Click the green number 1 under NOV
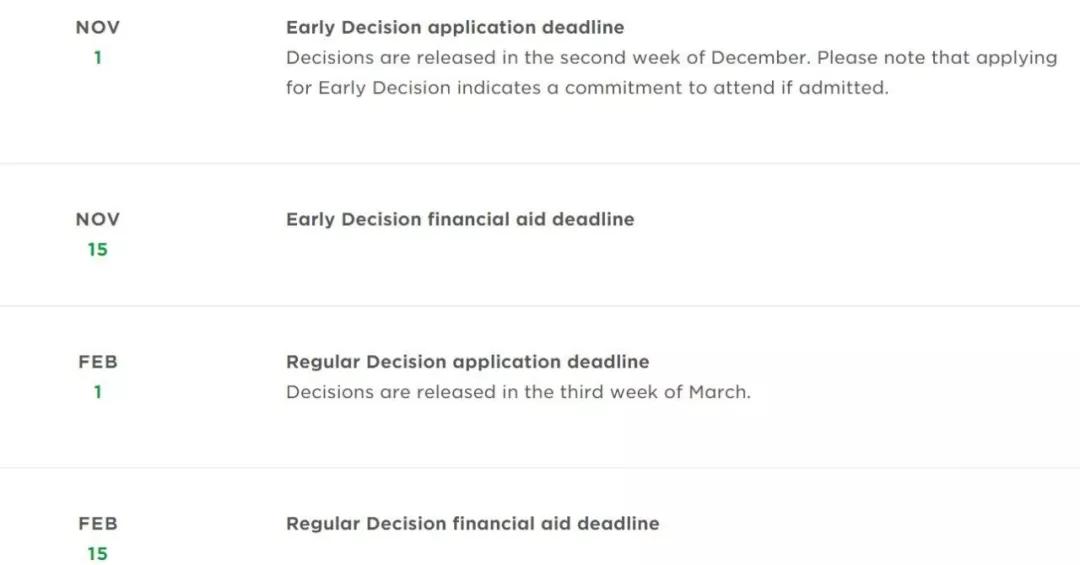This screenshot has height=565, width=1080. point(98,58)
